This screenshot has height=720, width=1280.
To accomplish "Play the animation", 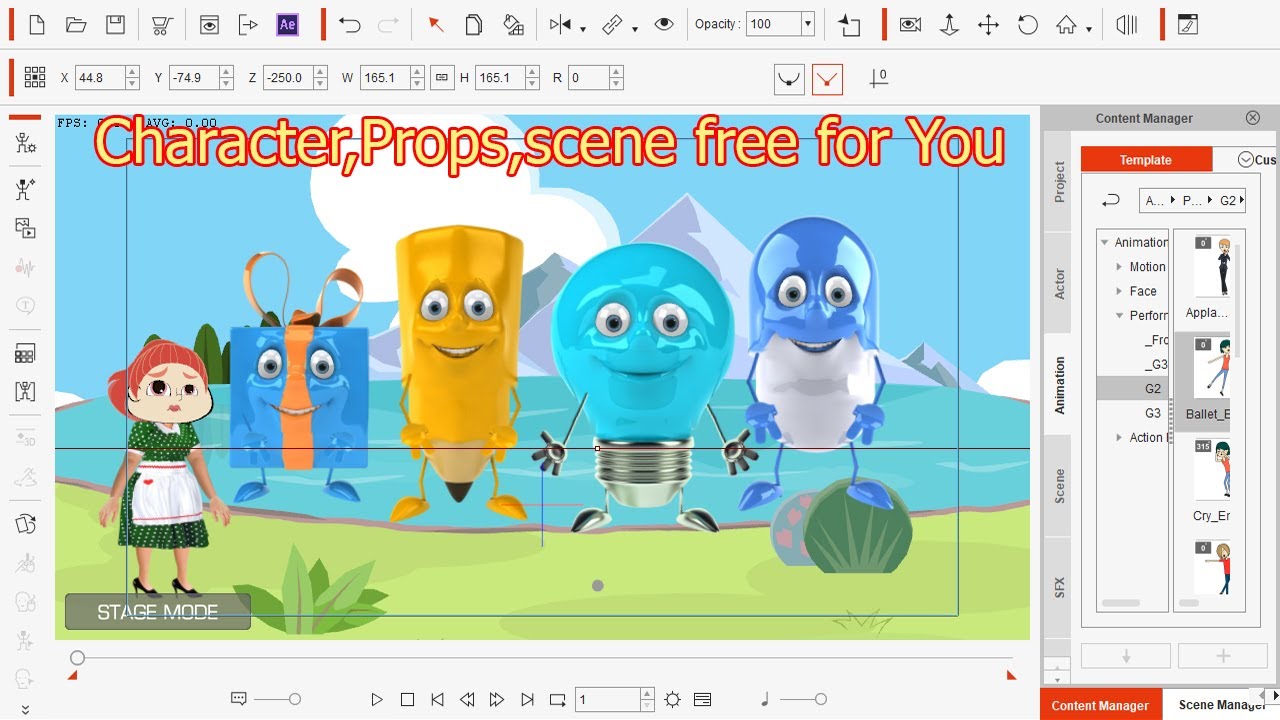I will click(x=376, y=700).
